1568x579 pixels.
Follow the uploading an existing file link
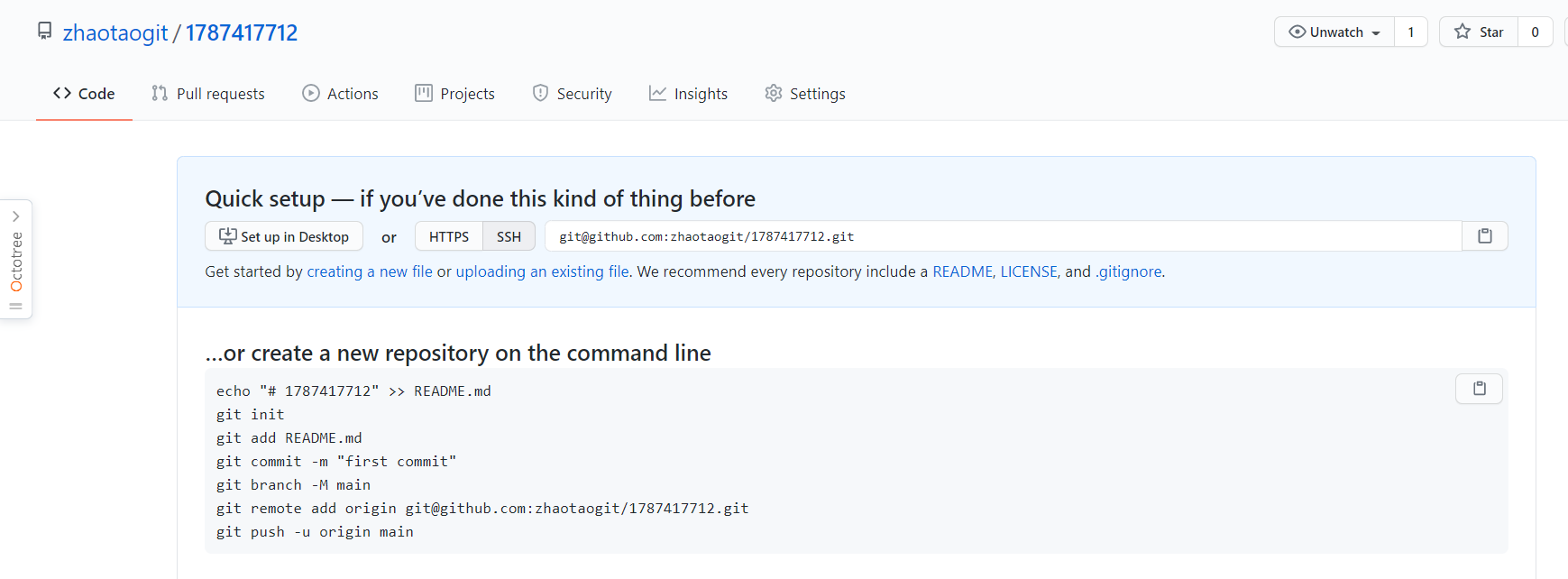click(543, 271)
